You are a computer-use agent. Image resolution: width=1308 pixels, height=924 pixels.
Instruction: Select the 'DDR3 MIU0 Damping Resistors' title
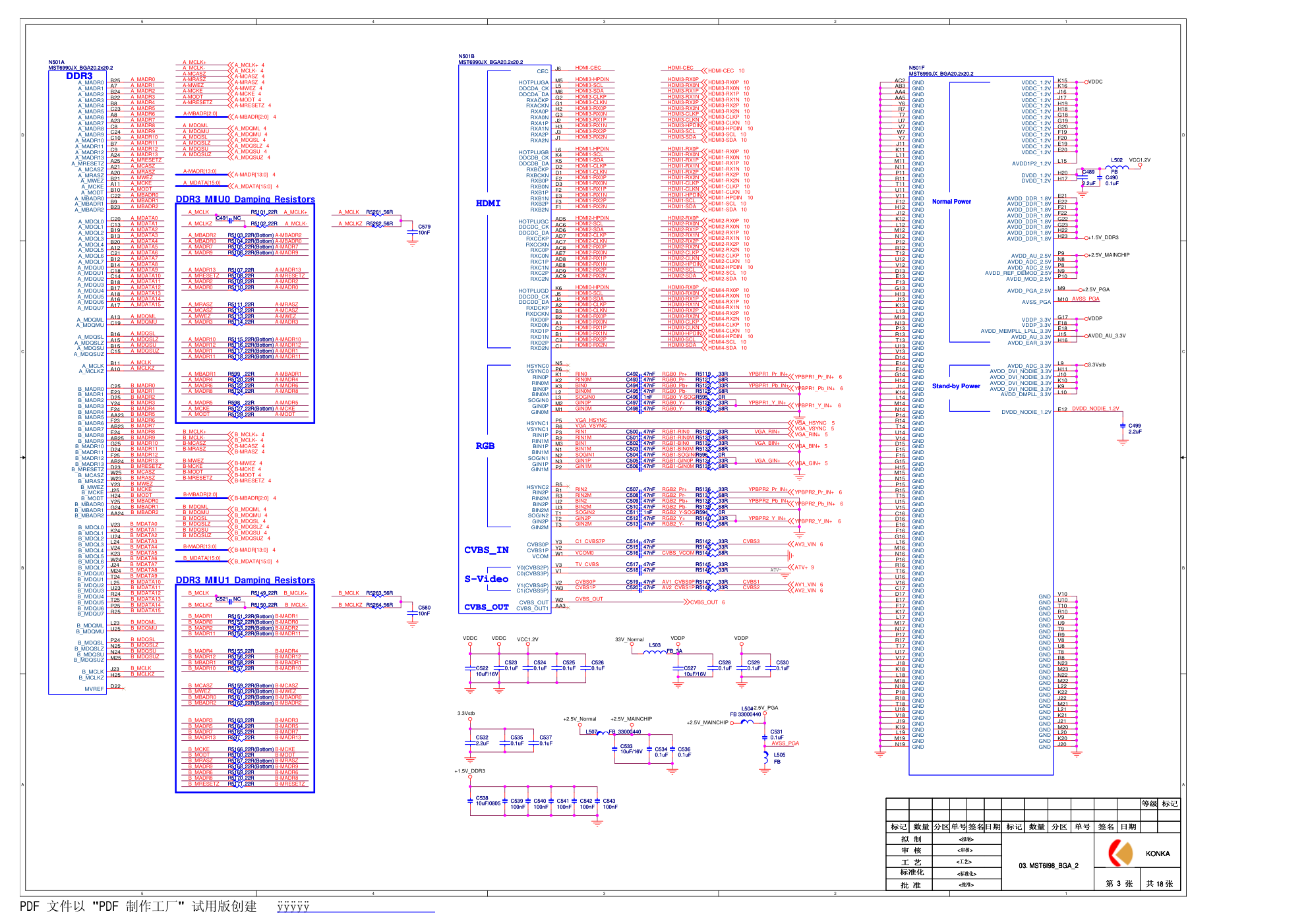pos(245,199)
